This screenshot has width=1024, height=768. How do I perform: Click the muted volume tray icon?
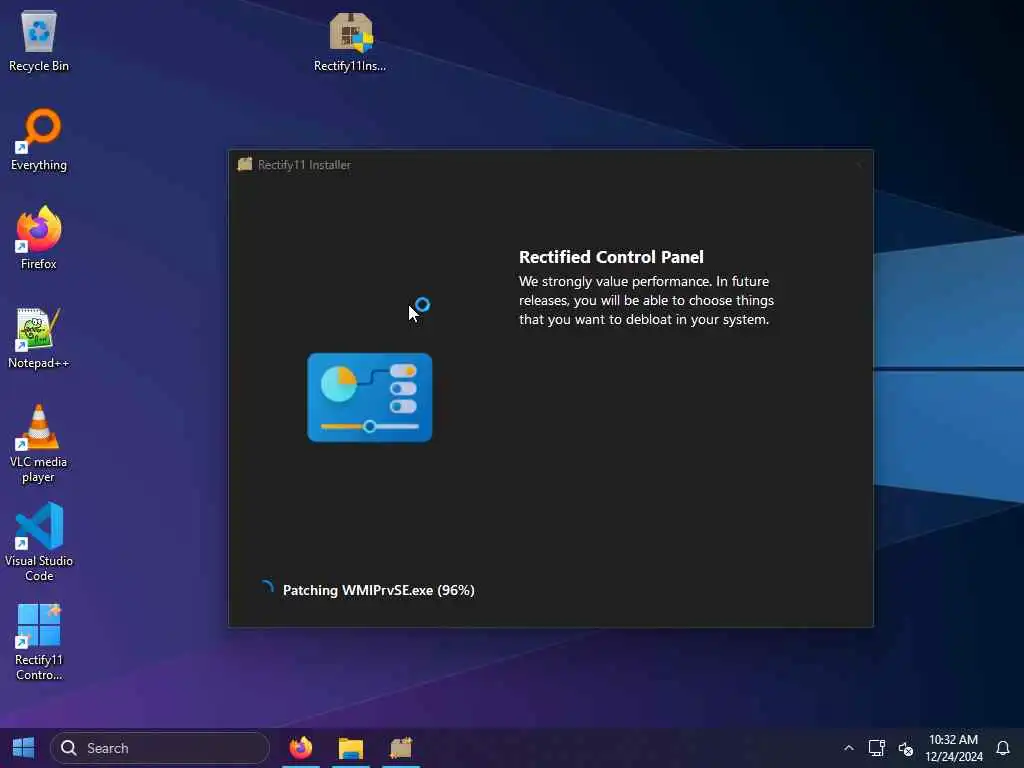(906, 748)
